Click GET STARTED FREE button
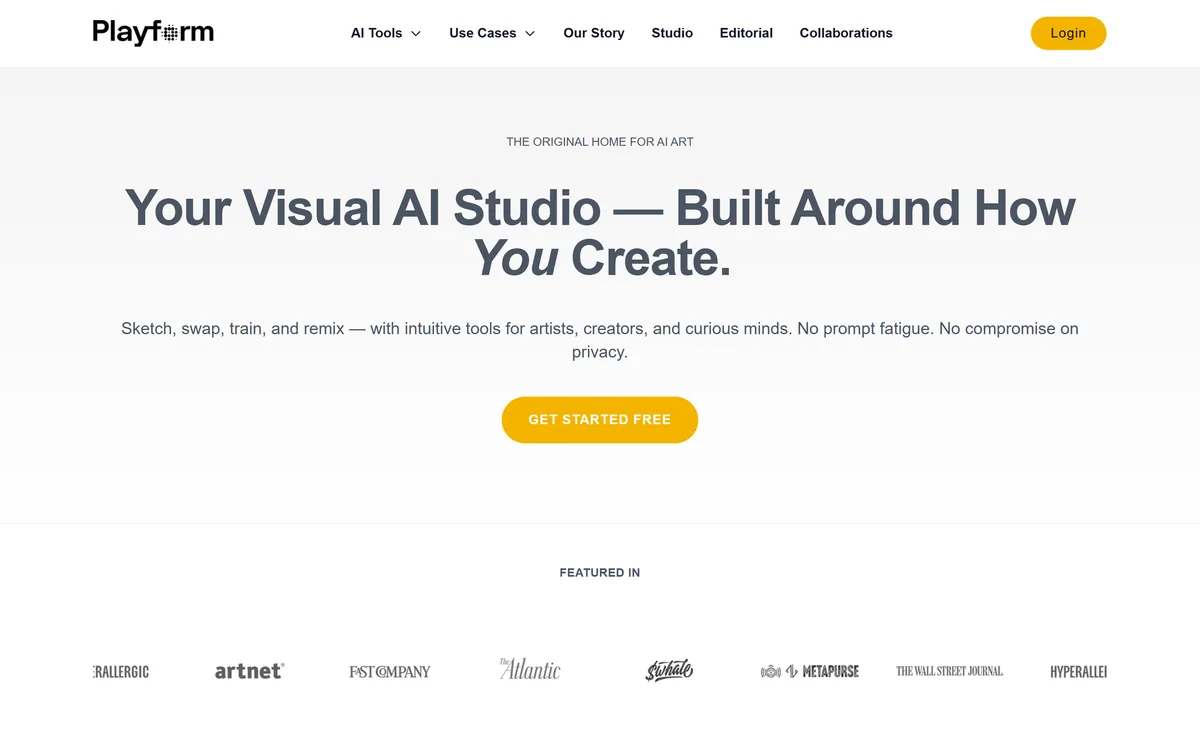 [600, 420]
